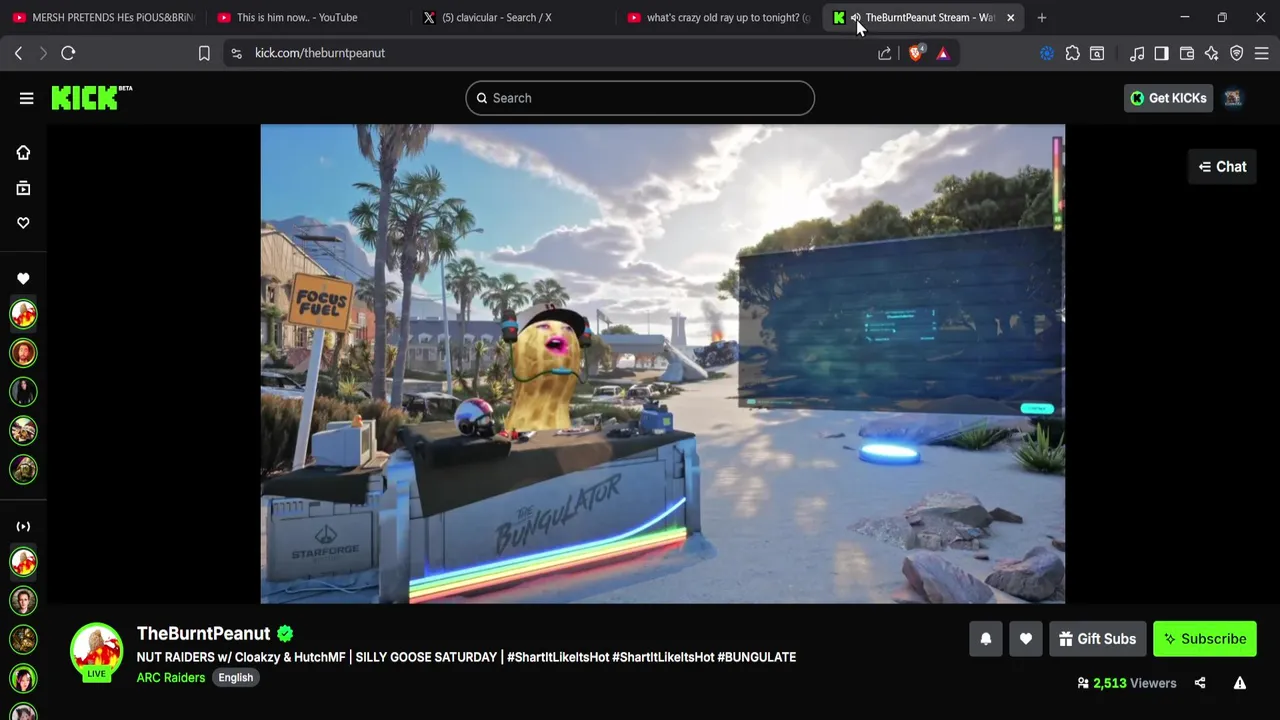1280x720 pixels.
Task: Open the user profile avatar menu
Action: 1233,98
